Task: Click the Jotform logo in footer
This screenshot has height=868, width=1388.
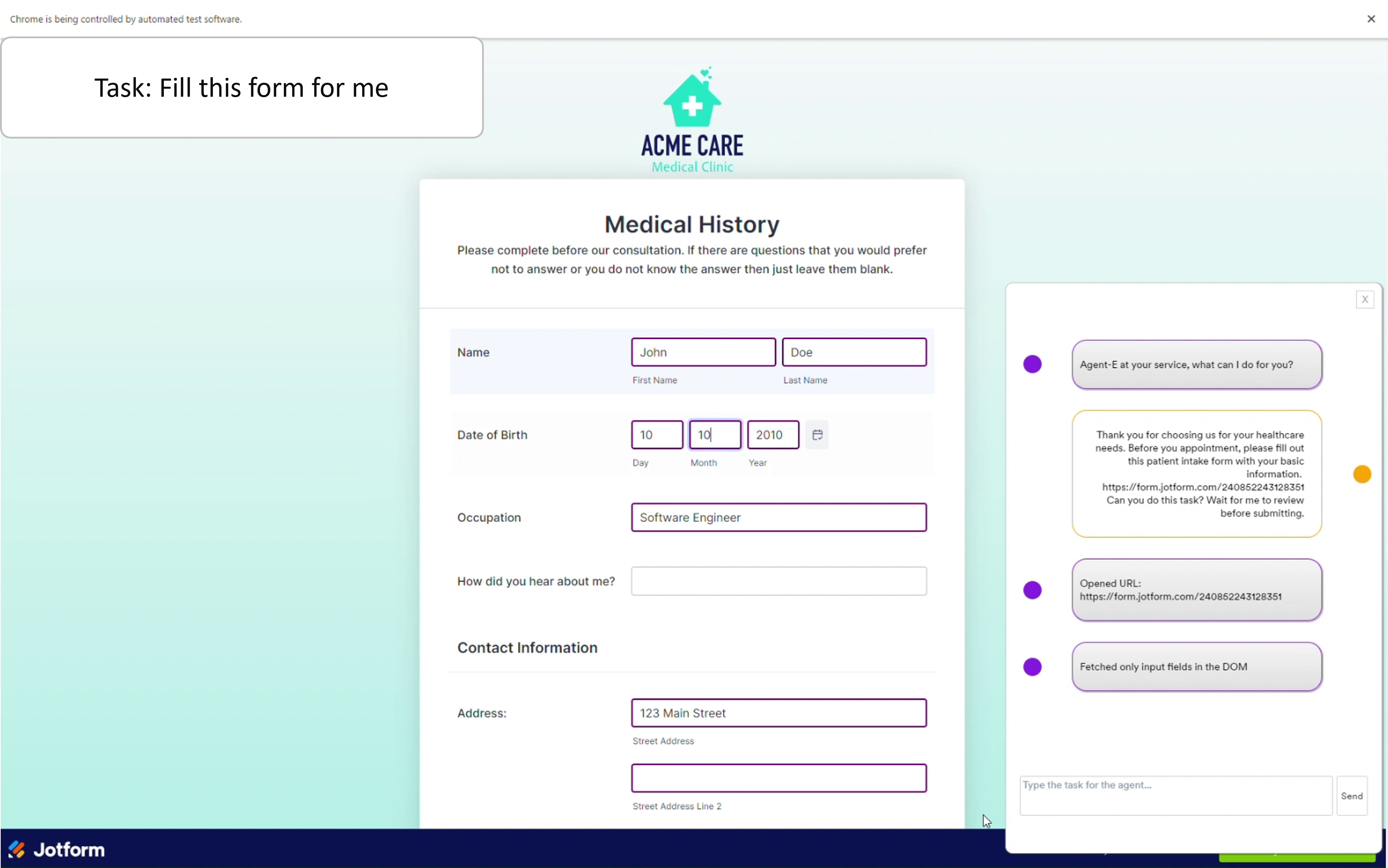Action: click(x=56, y=849)
